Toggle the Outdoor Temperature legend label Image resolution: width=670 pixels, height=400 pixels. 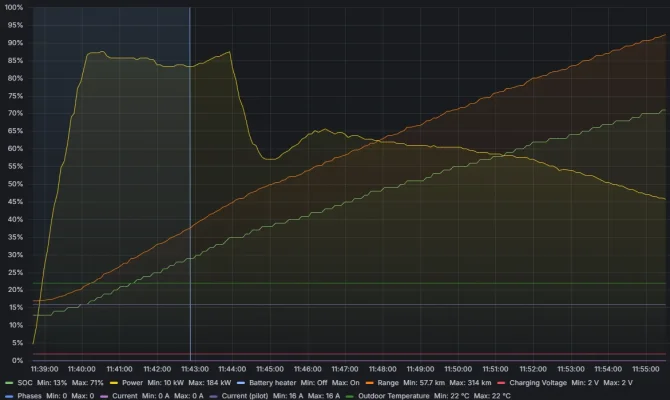pyautogui.click(x=393, y=396)
